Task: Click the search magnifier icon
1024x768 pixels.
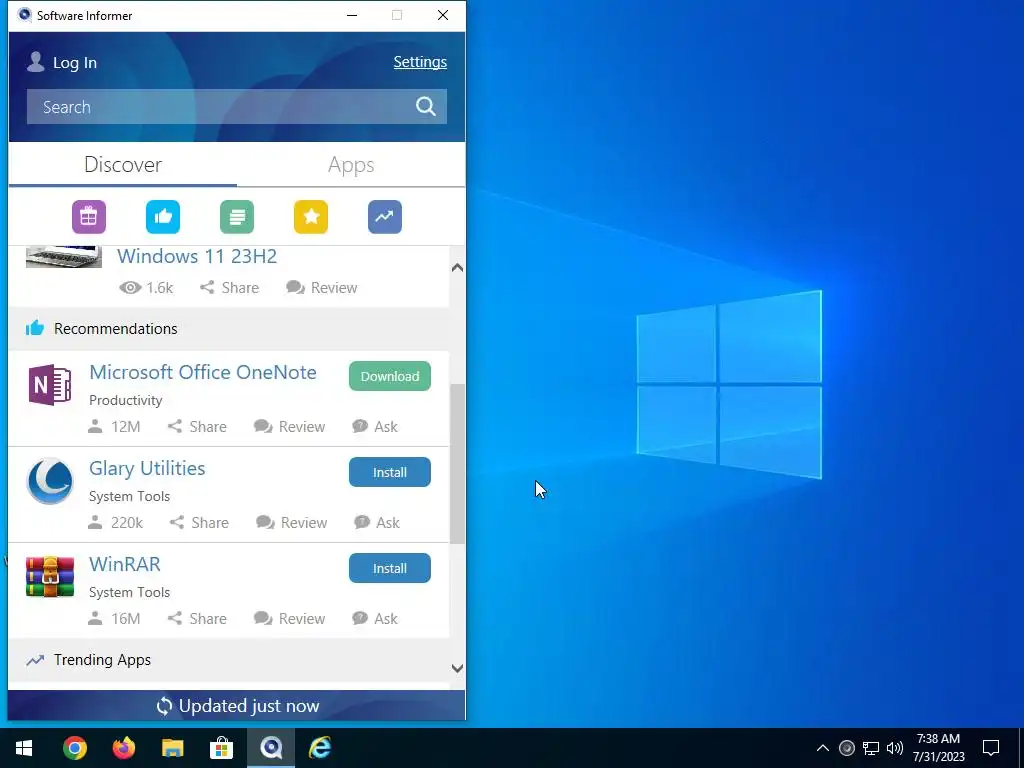Action: pos(426,106)
